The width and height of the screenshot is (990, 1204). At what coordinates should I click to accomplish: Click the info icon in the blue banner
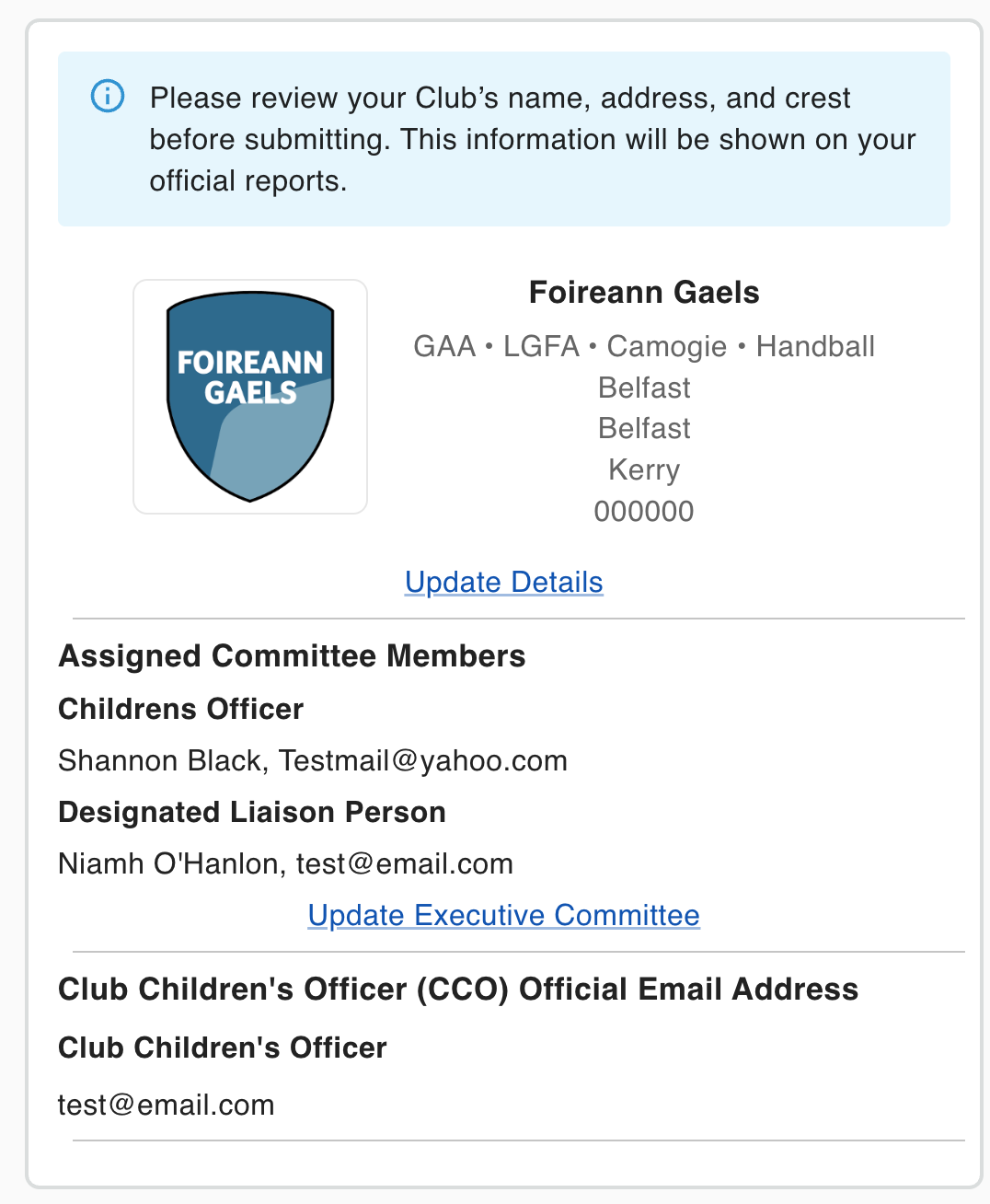pyautogui.click(x=108, y=96)
